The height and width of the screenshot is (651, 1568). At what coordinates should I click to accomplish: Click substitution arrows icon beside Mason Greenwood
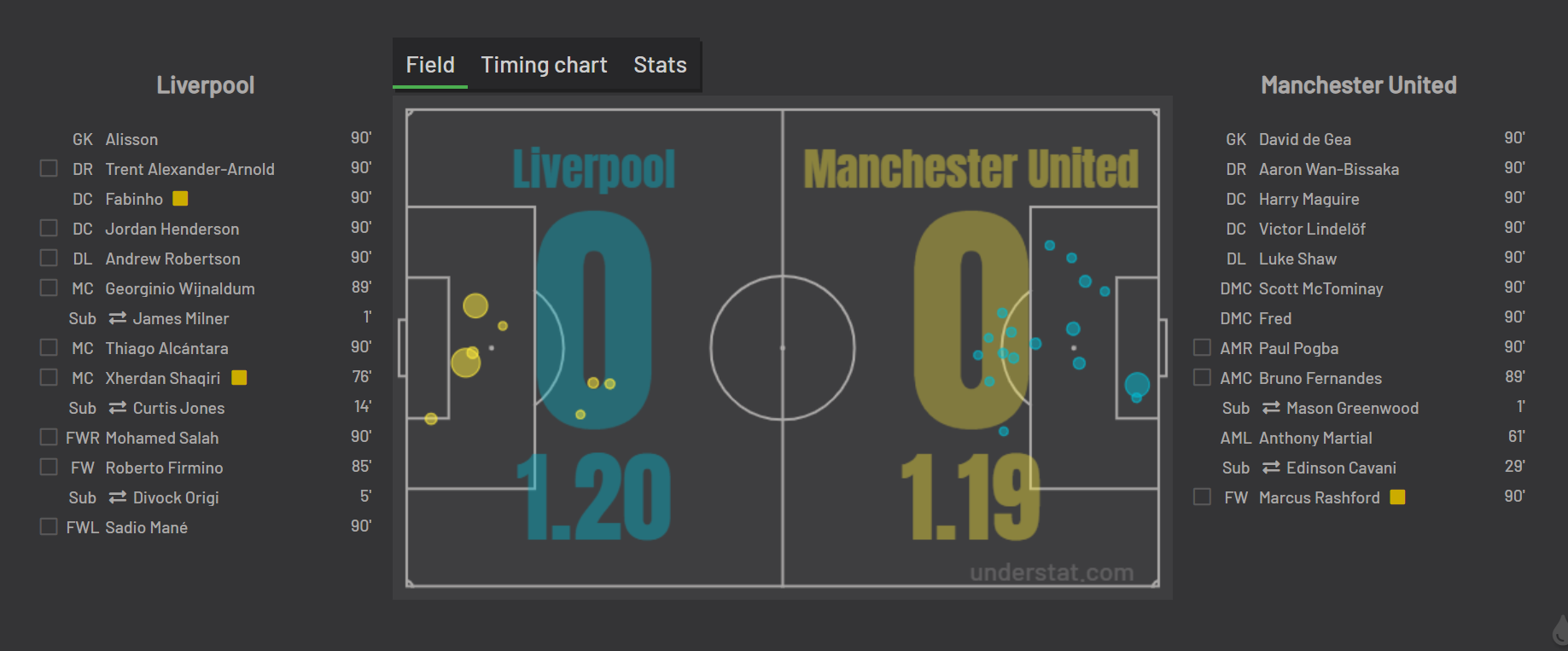[x=1271, y=408]
